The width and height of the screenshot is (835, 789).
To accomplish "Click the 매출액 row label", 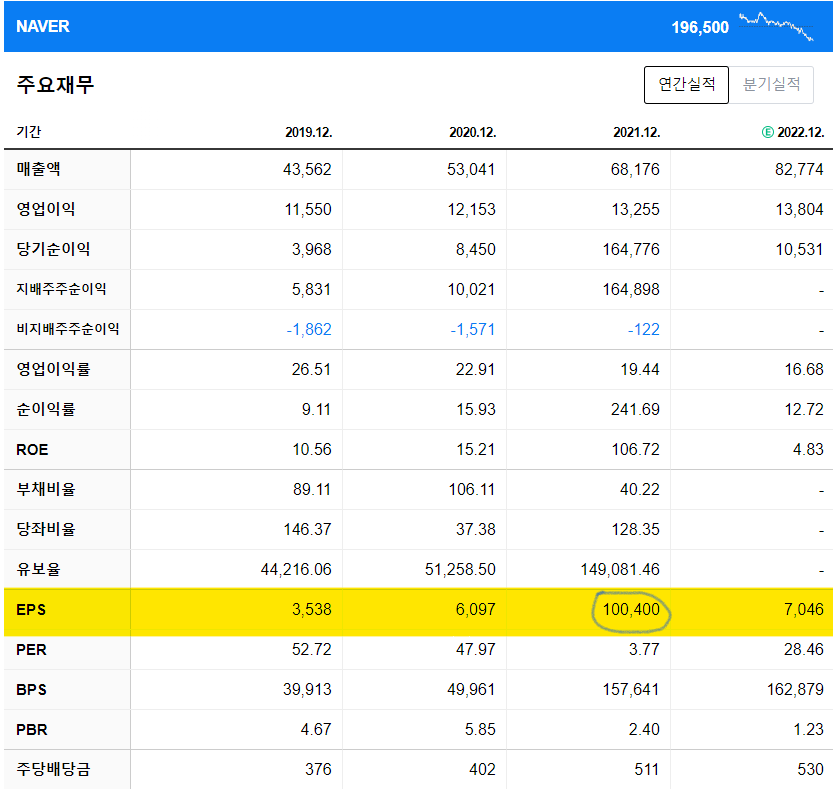I will (x=38, y=169).
